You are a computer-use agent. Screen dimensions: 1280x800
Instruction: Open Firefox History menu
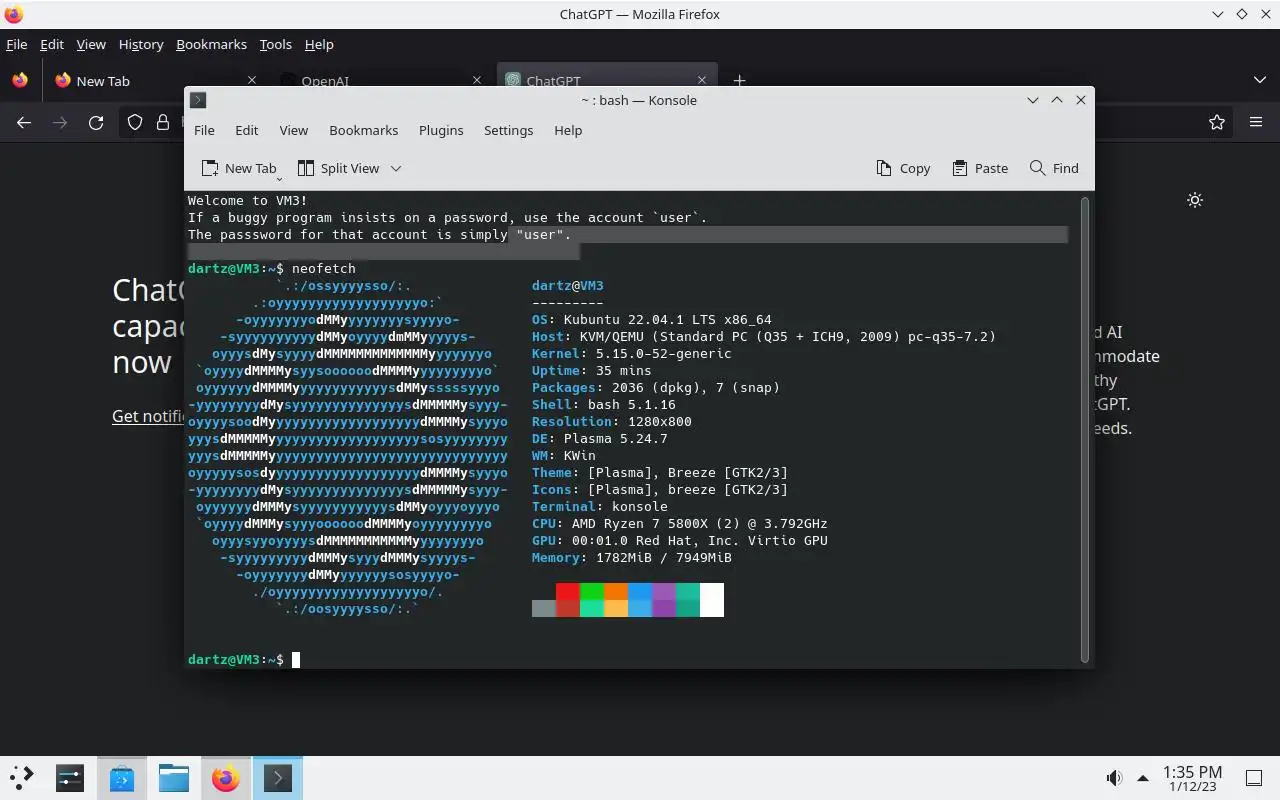click(141, 44)
